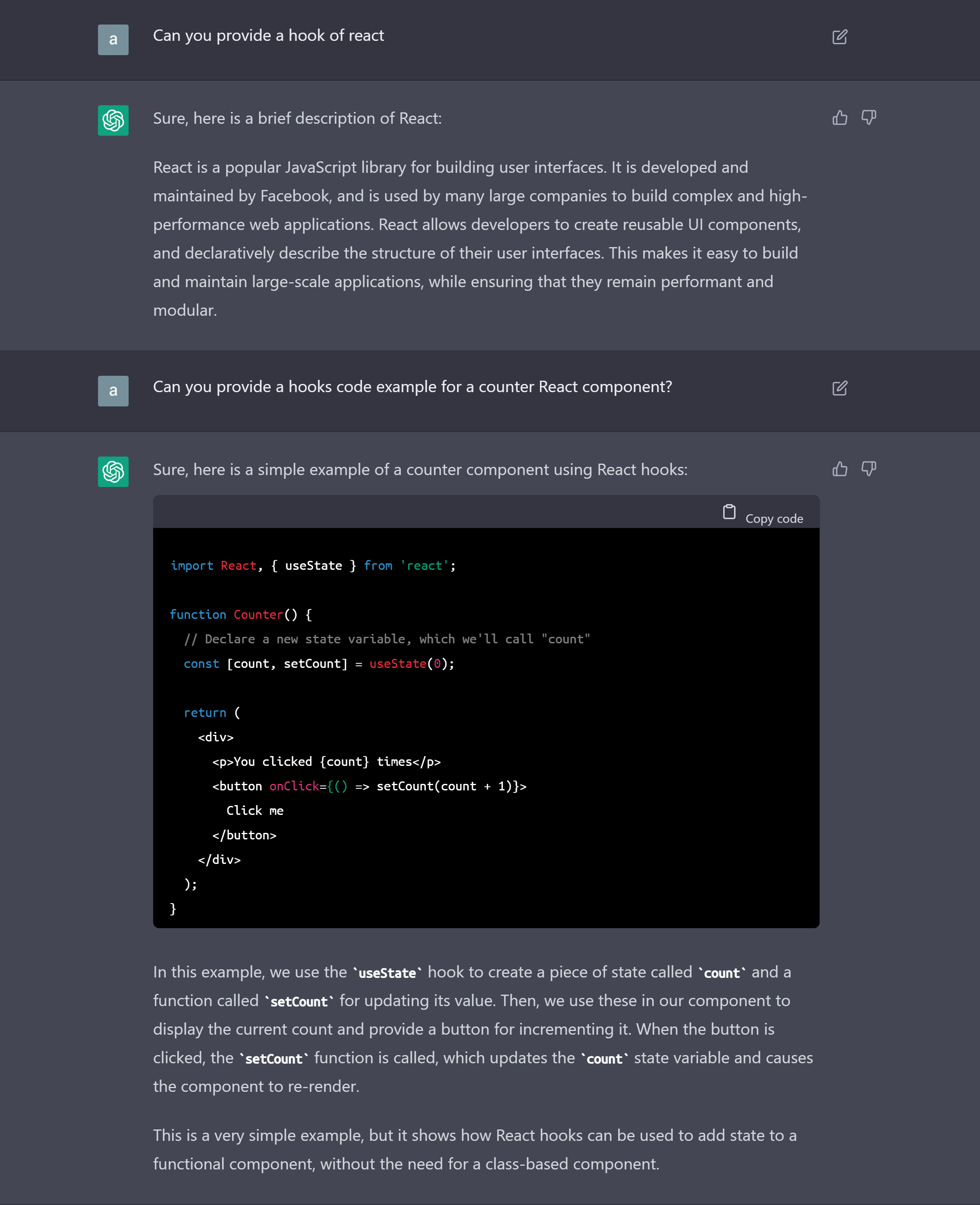This screenshot has height=1205, width=980.
Task: Click the Click me button label in the code
Action: click(255, 810)
